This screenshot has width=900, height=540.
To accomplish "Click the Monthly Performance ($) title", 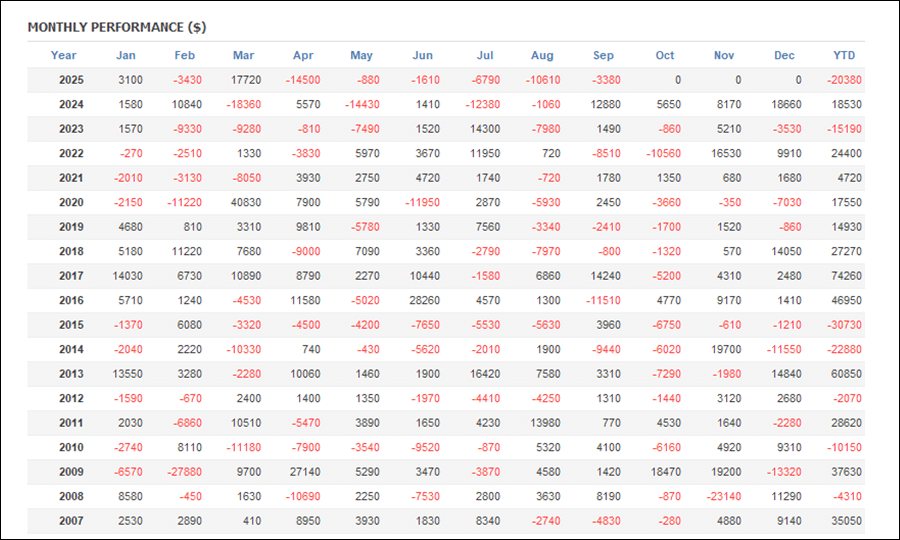I will click(117, 27).
